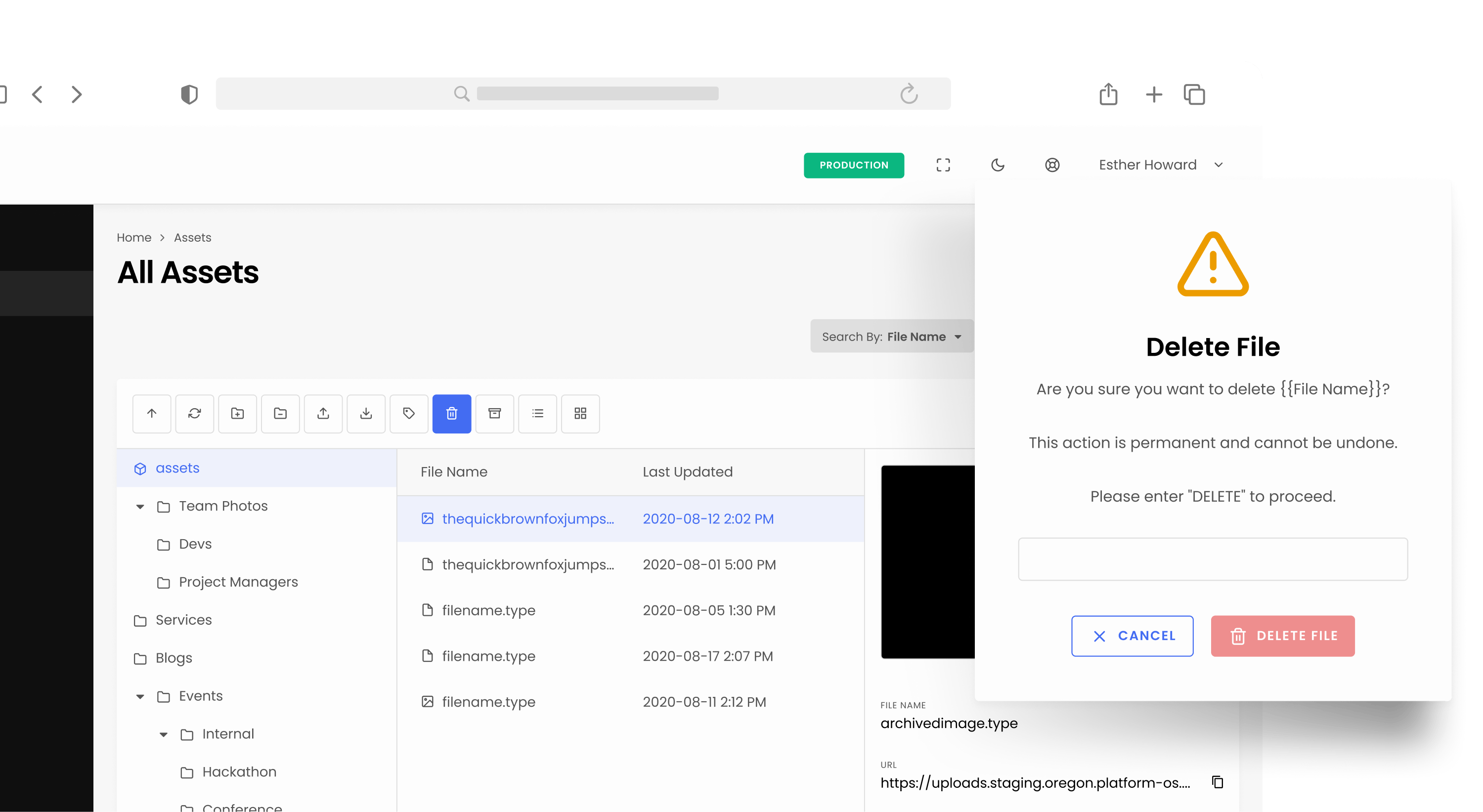Switch to list view layout
The height and width of the screenshot is (812, 1483).
tap(537, 413)
